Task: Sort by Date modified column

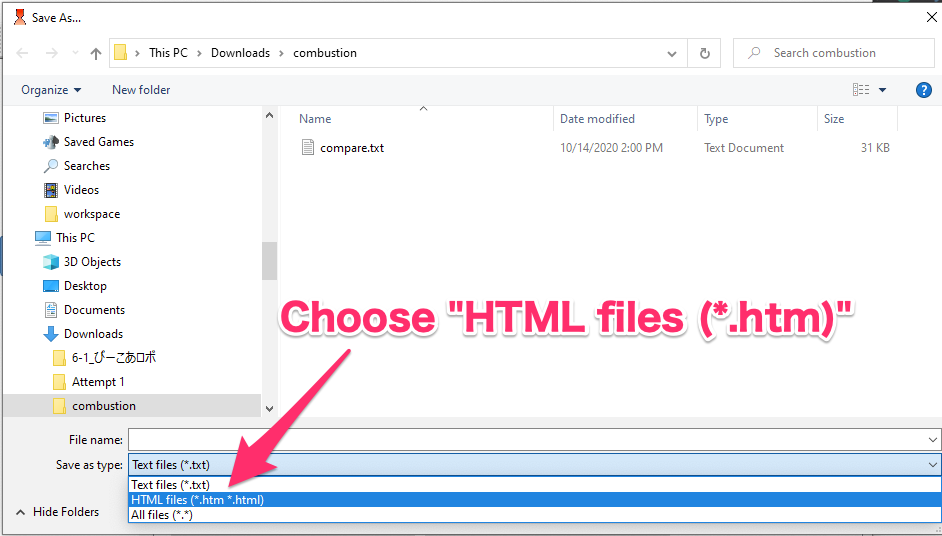Action: click(597, 119)
